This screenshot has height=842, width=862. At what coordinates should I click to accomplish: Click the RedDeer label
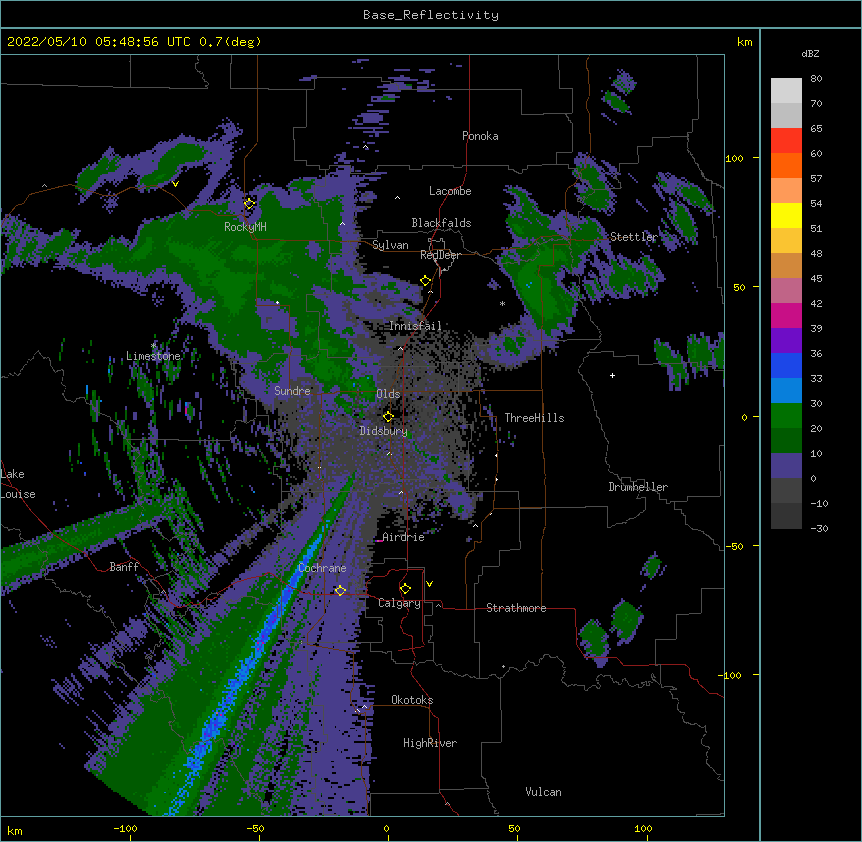click(440, 255)
